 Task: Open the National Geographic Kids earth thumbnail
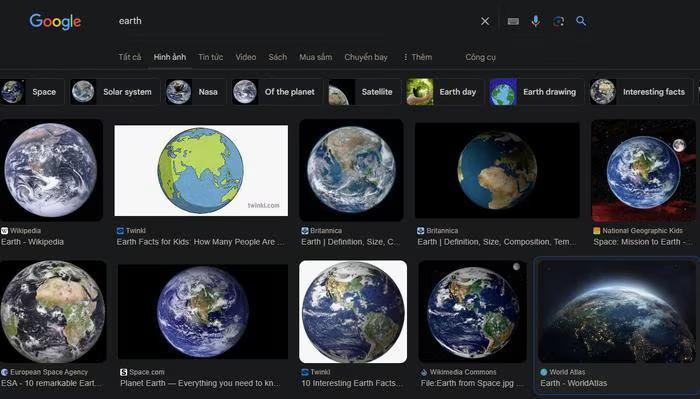point(643,170)
